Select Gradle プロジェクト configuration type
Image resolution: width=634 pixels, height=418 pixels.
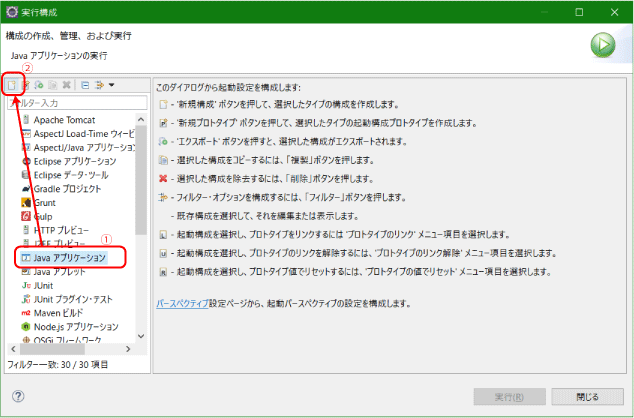(x=67, y=189)
